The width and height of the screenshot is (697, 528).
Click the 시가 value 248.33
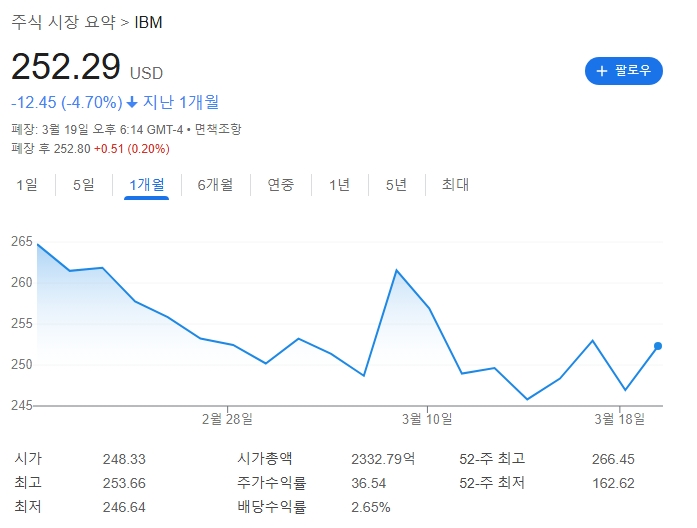(124, 459)
